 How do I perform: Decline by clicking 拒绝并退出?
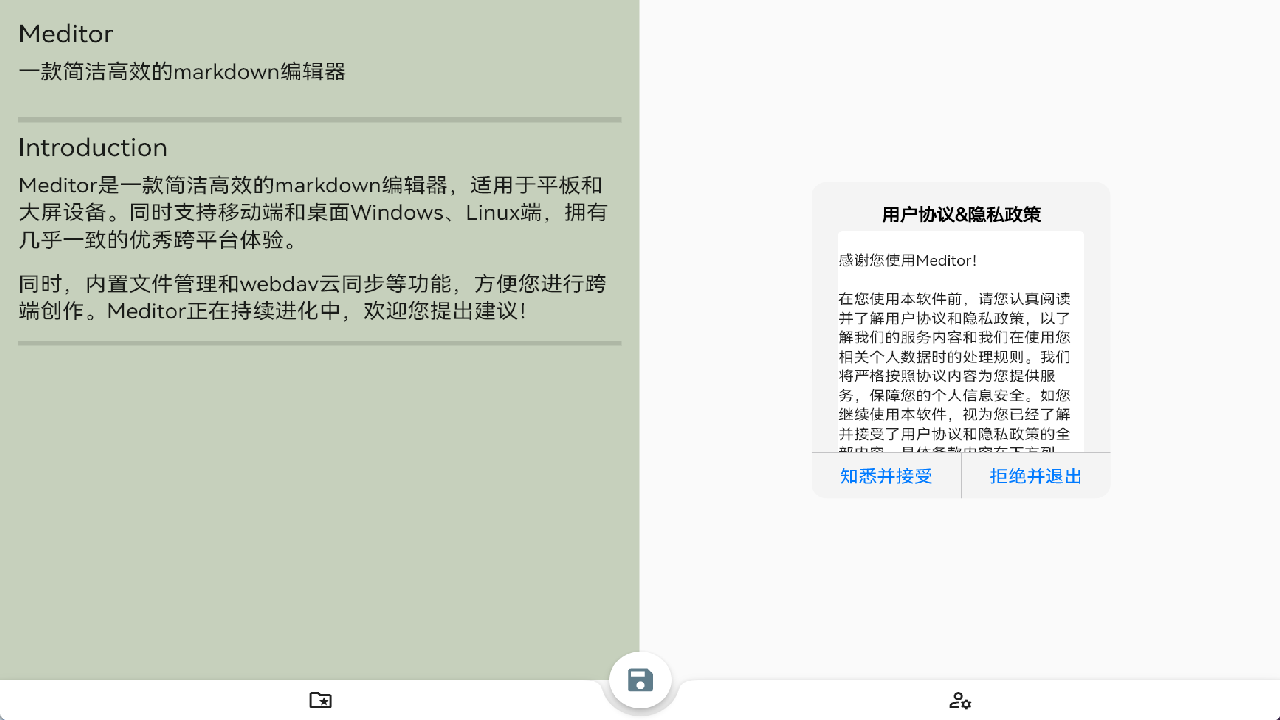click(x=1035, y=476)
